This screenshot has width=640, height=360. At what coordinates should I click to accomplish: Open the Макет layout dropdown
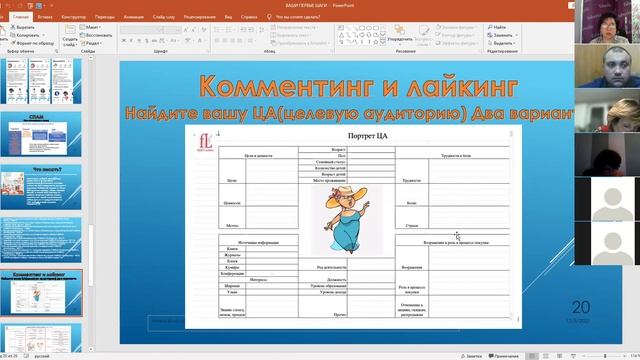pyautogui.click(x=91, y=27)
